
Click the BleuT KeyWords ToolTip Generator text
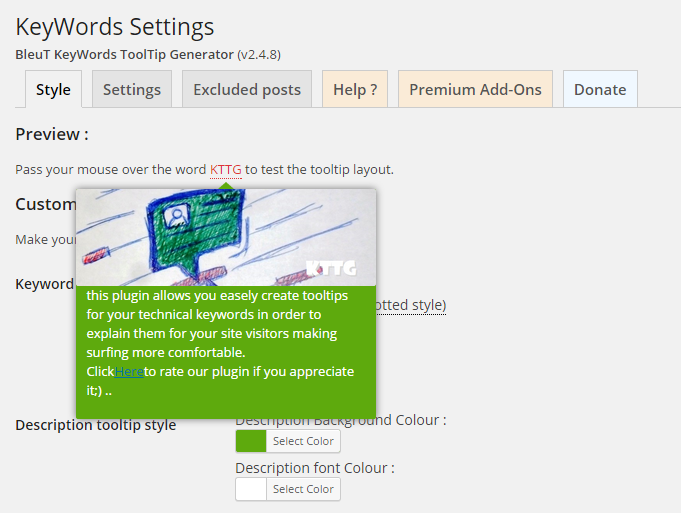(125, 55)
